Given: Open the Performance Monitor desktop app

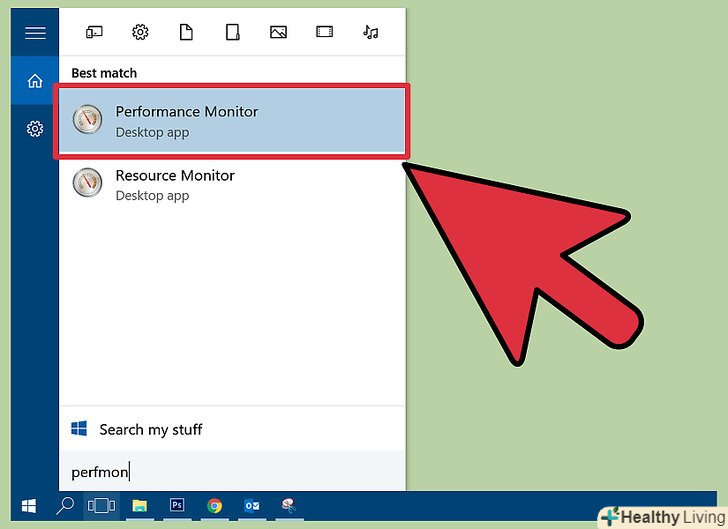Looking at the screenshot, I should point(232,121).
